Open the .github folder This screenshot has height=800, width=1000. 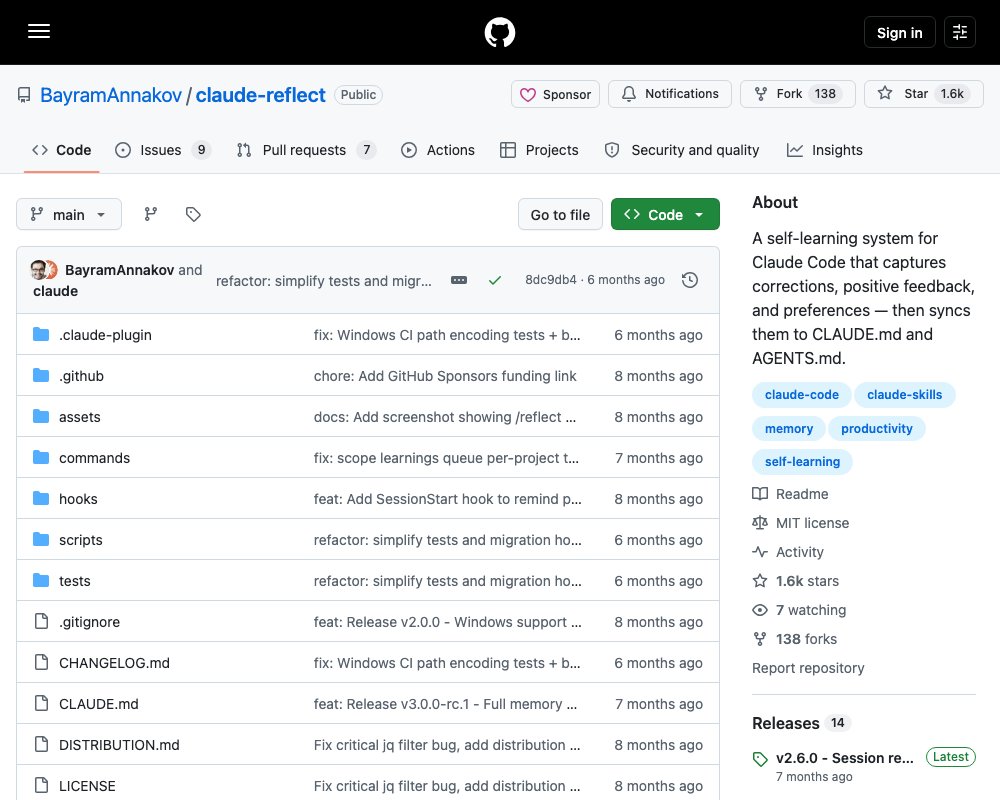coord(81,376)
